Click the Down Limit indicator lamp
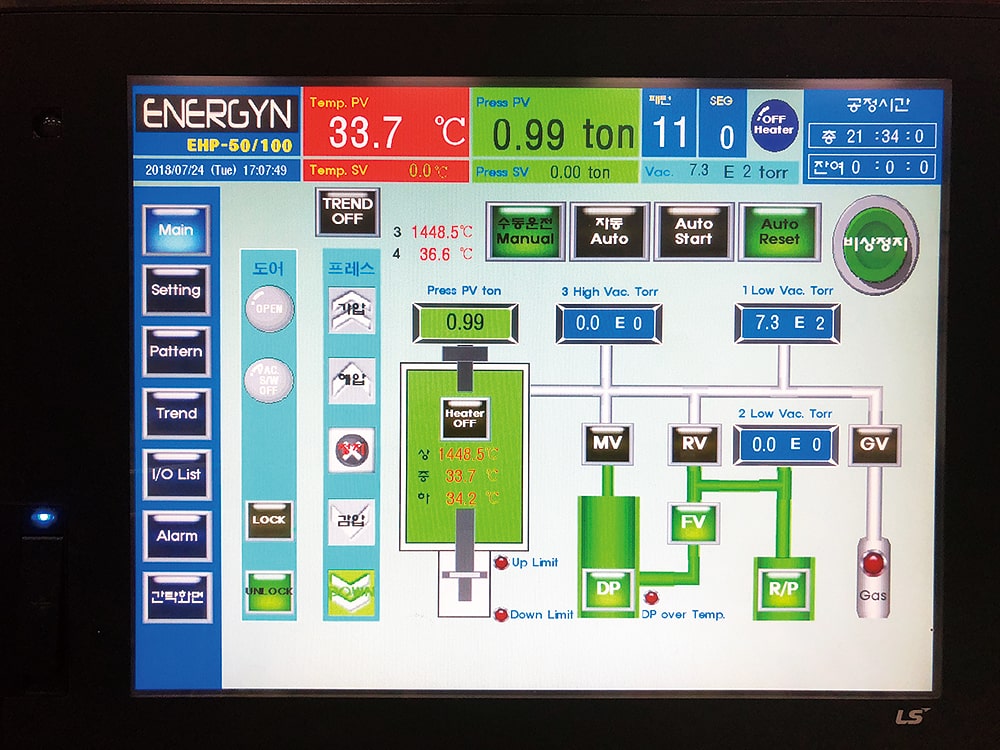 tap(501, 615)
